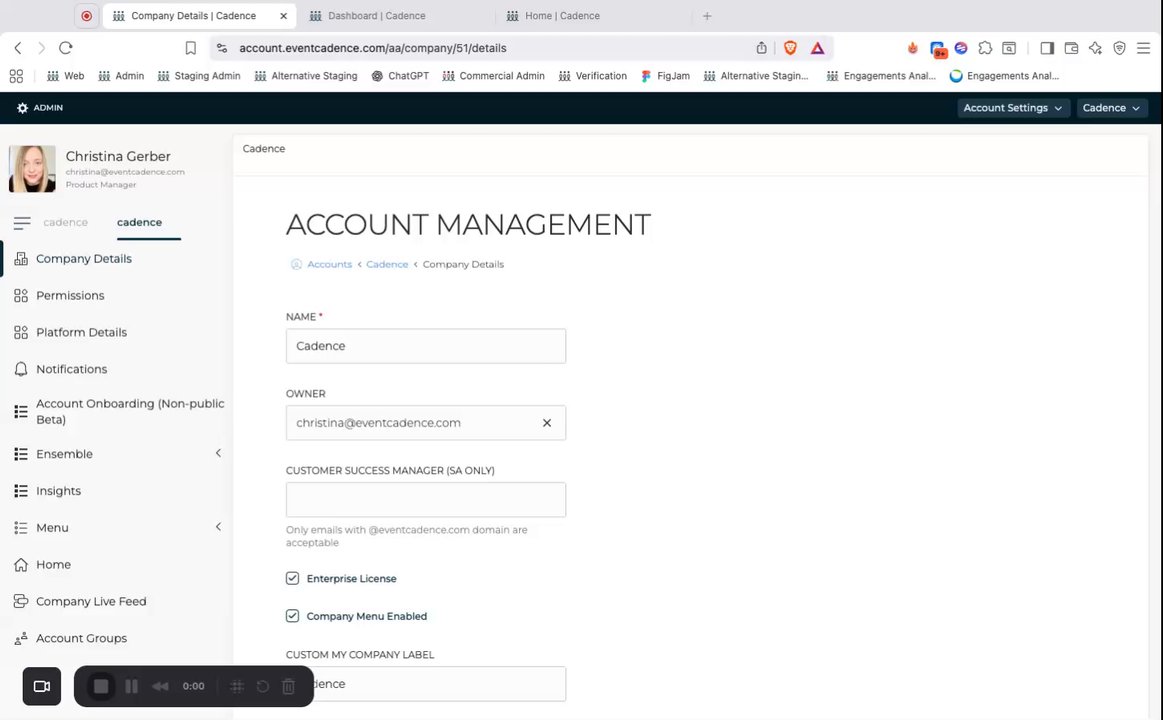Image resolution: width=1163 pixels, height=720 pixels.
Task: Select the greyed cadence sidebar tab
Action: coord(65,222)
